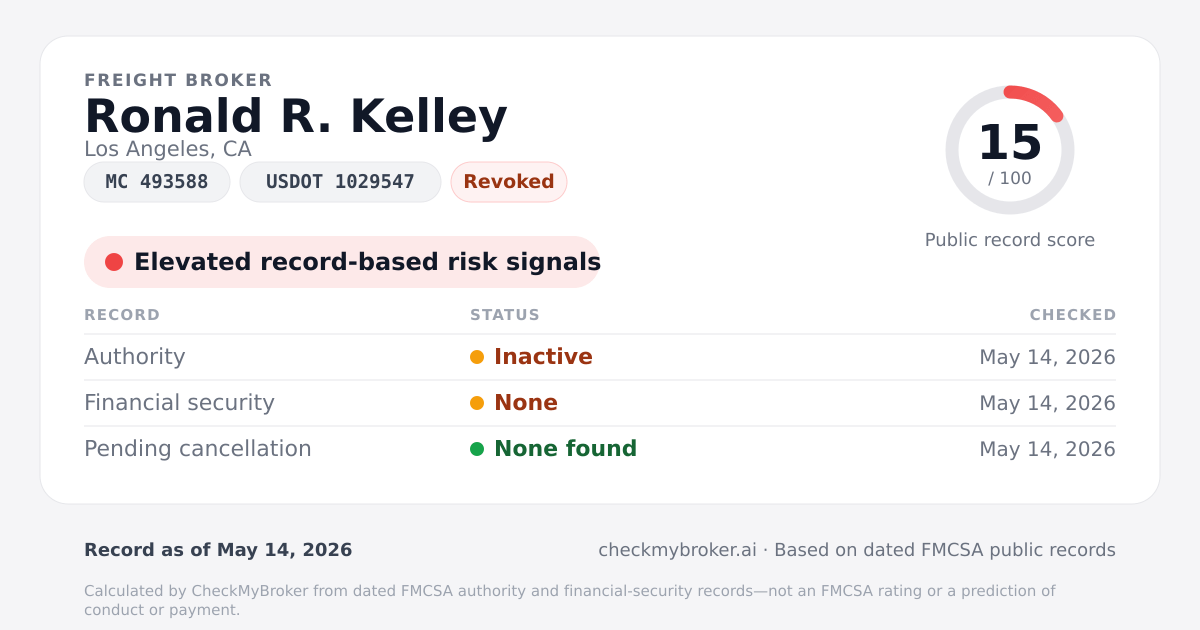Screen dimensions: 1200x630
Task: Click the Ronald R. Kelley name heading
Action: [x=296, y=117]
